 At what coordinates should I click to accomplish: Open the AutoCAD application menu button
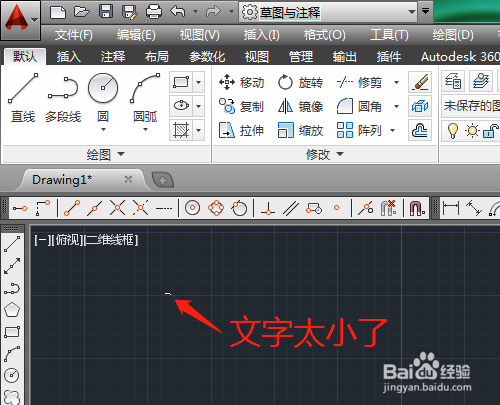pos(20,20)
